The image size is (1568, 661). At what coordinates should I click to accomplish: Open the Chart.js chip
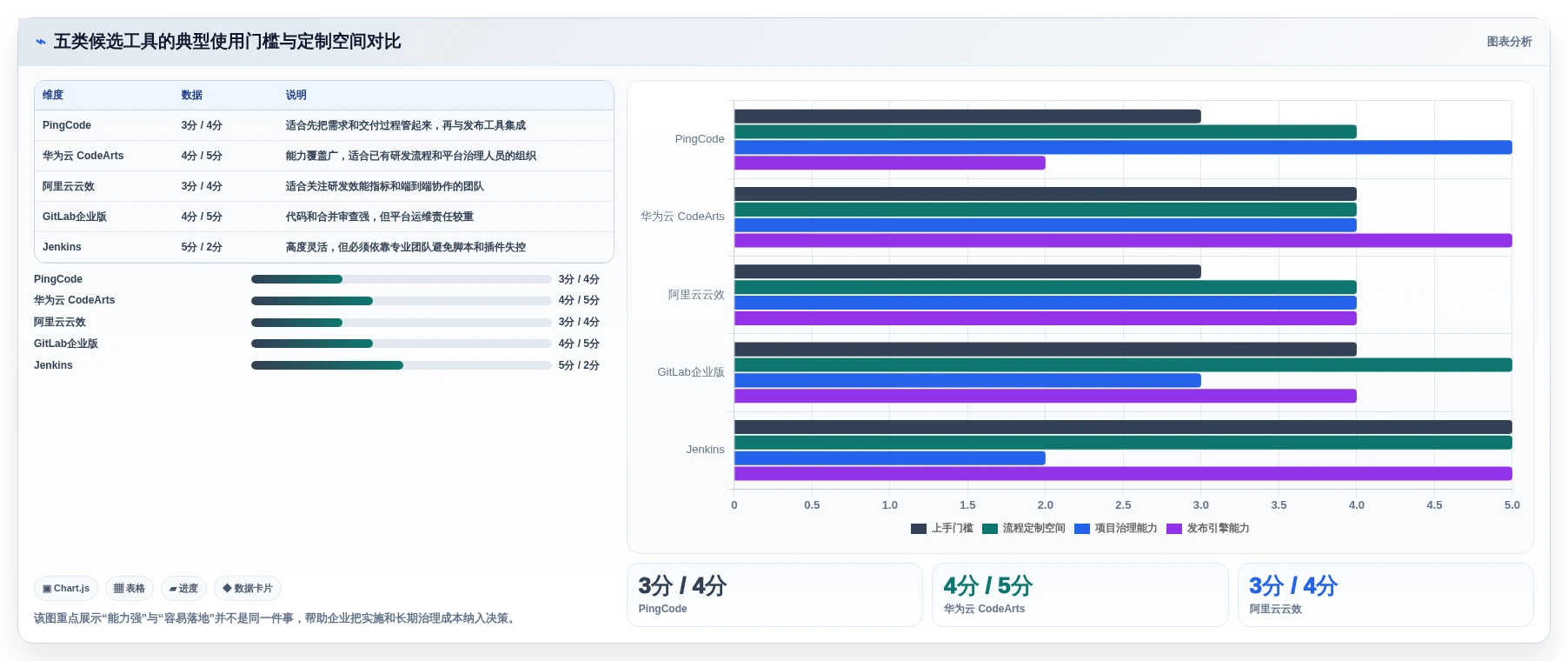66,589
